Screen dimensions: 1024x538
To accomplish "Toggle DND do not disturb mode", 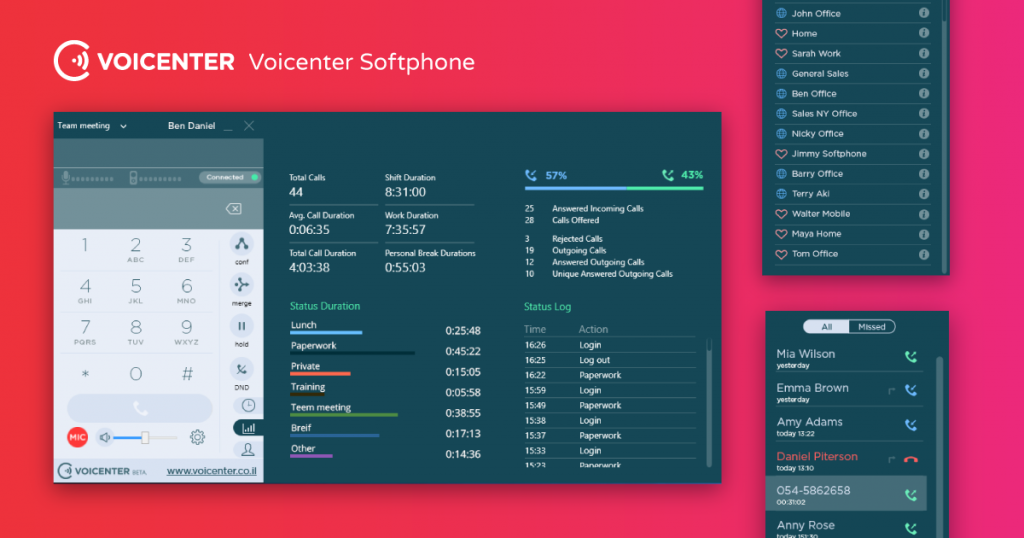I will (242, 368).
